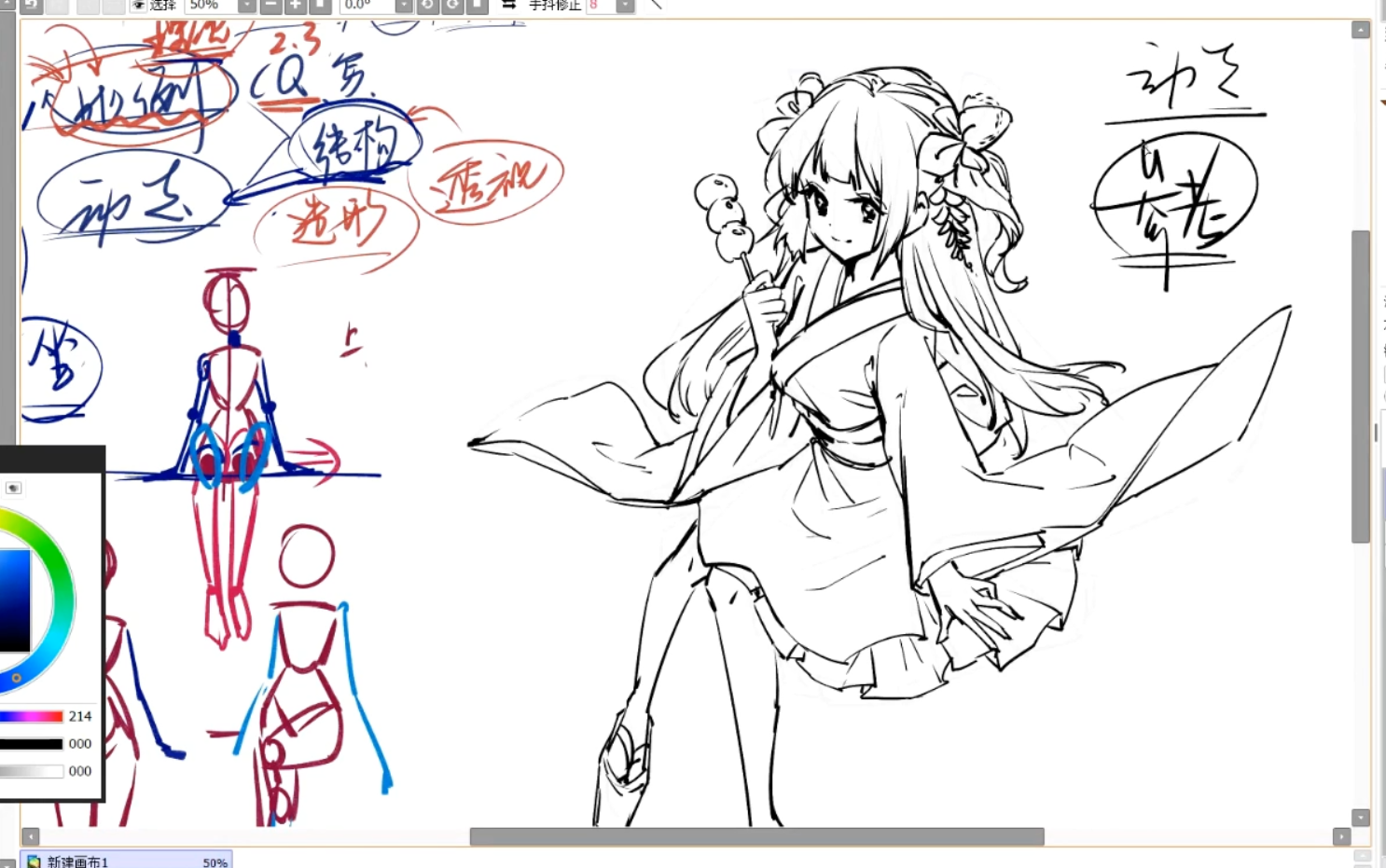Viewport: 1386px width, 868px height.
Task: Click the horizontal scrollbar left arrow
Action: click(x=31, y=836)
